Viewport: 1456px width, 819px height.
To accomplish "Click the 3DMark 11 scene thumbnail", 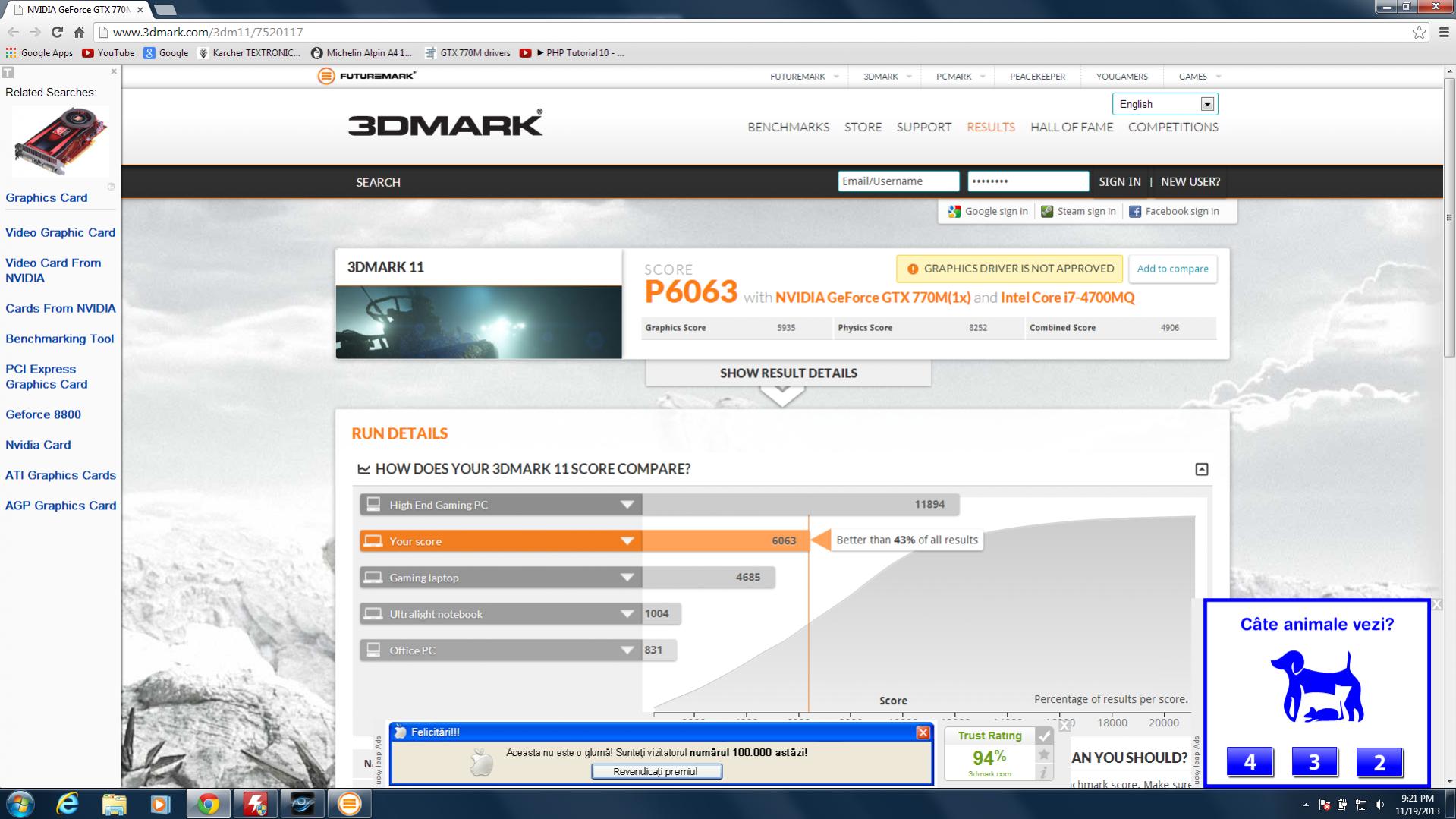I will (479, 322).
